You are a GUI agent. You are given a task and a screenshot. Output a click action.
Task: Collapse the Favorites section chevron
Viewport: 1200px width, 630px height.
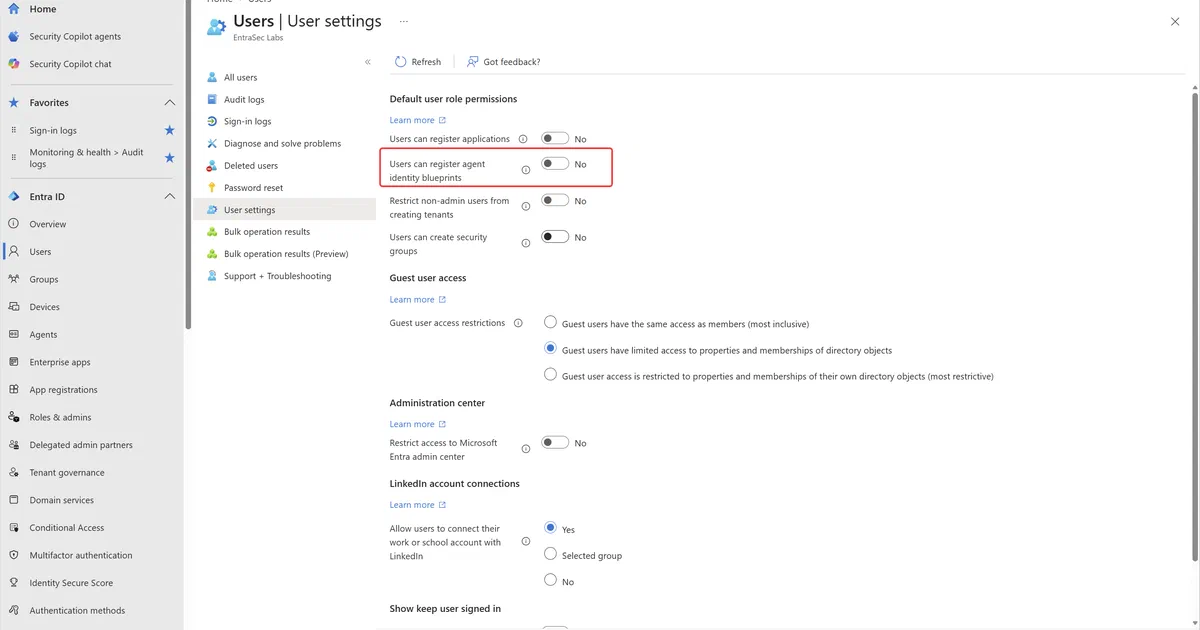pos(169,102)
